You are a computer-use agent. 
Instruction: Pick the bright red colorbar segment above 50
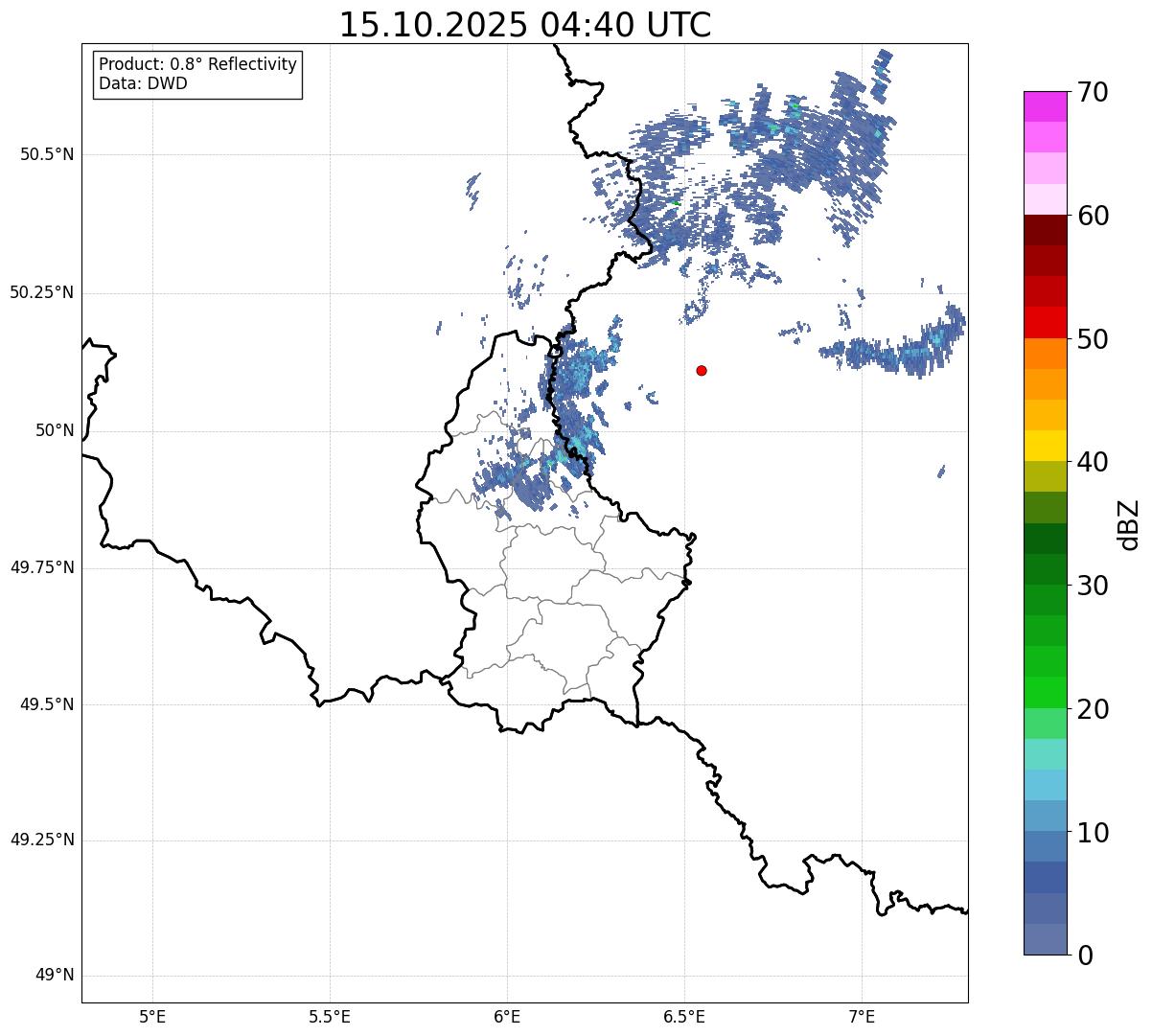(x=1045, y=322)
